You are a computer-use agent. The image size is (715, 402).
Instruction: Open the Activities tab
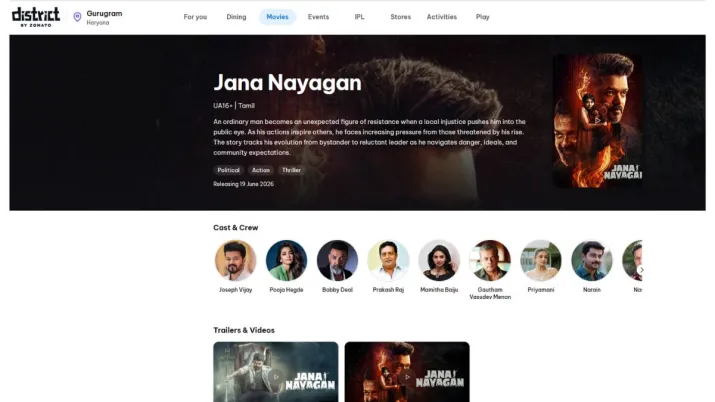click(x=441, y=17)
